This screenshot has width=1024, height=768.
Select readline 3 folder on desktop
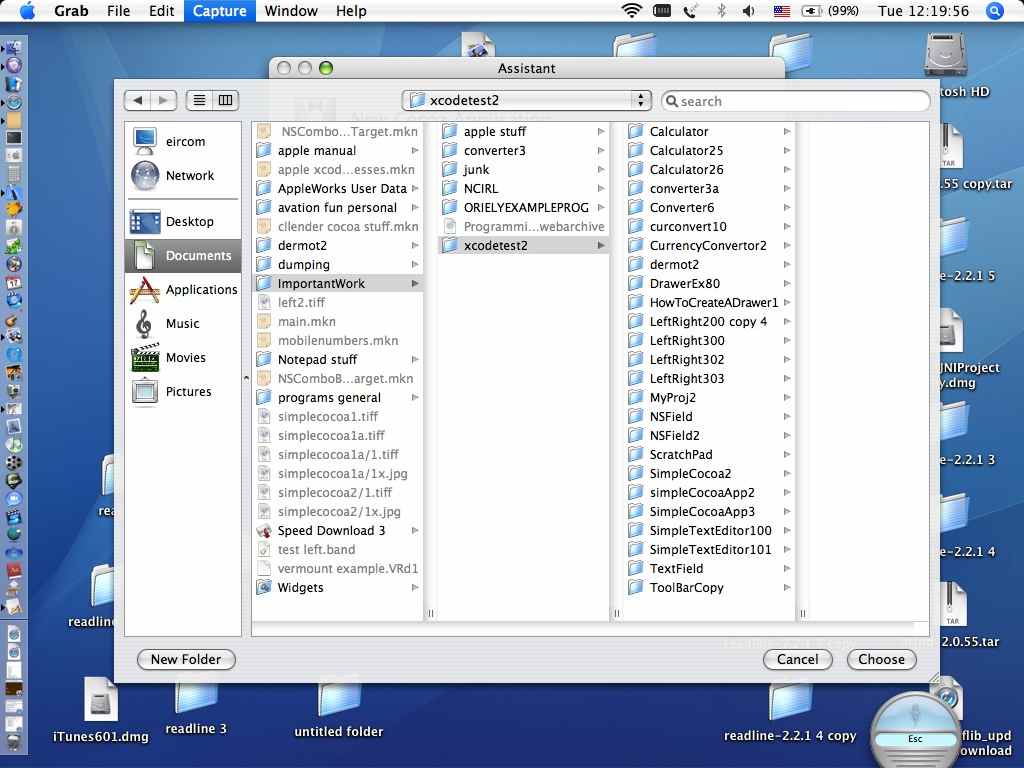(x=196, y=709)
